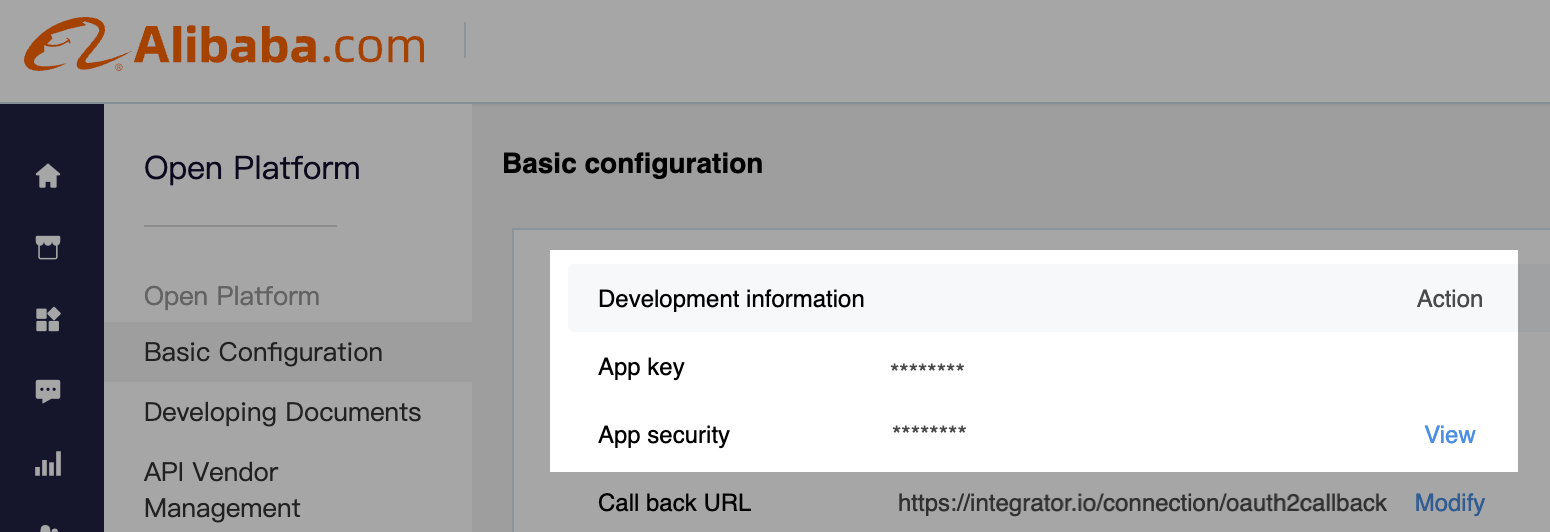Select the apps widgets icon in sidebar

coord(48,319)
